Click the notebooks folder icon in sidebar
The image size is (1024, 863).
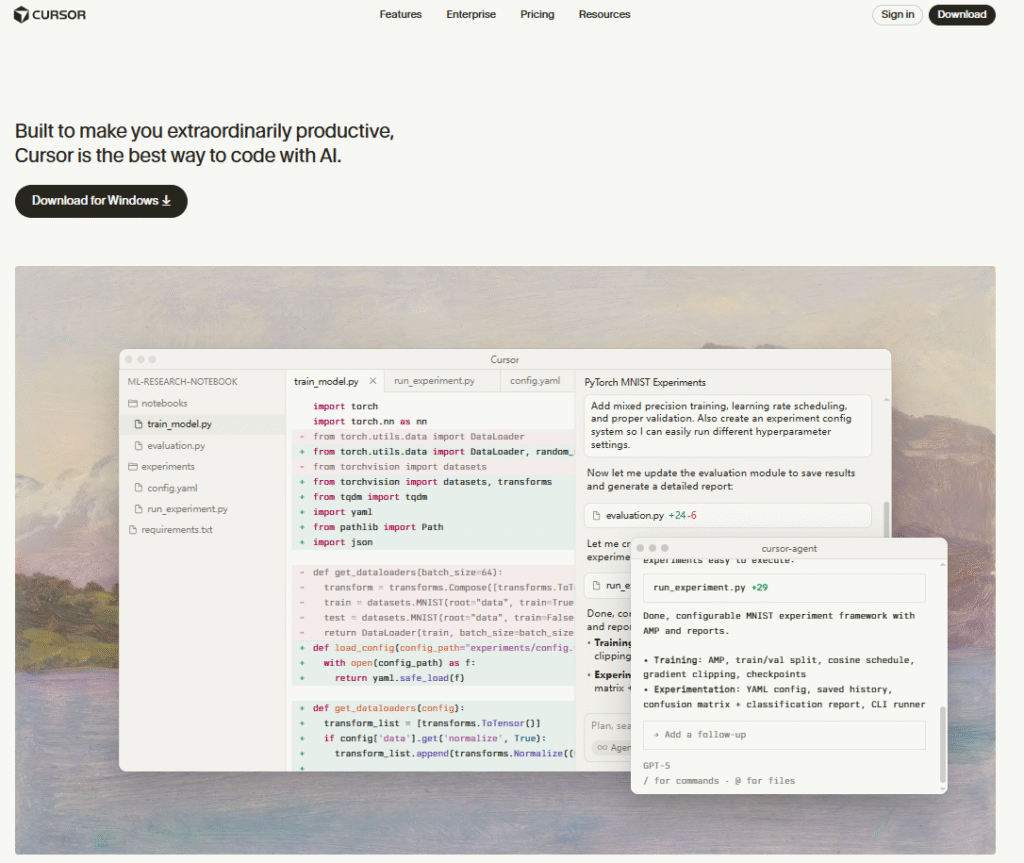click(132, 403)
